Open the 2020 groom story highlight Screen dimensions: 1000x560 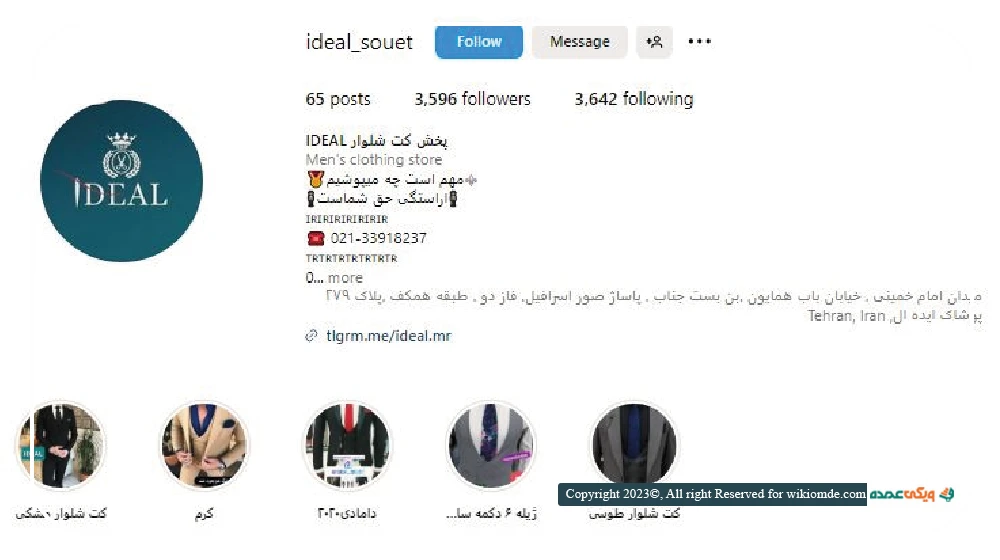347,445
